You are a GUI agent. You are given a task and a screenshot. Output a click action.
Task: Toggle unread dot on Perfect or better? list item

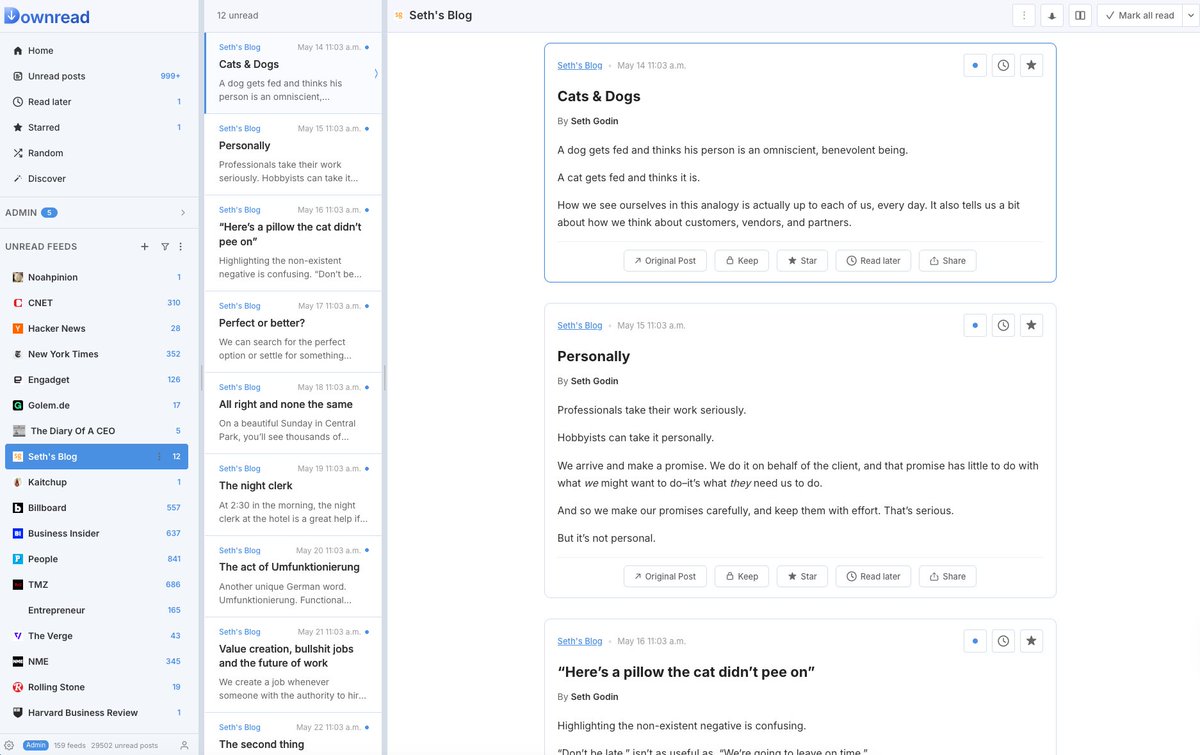point(367,306)
